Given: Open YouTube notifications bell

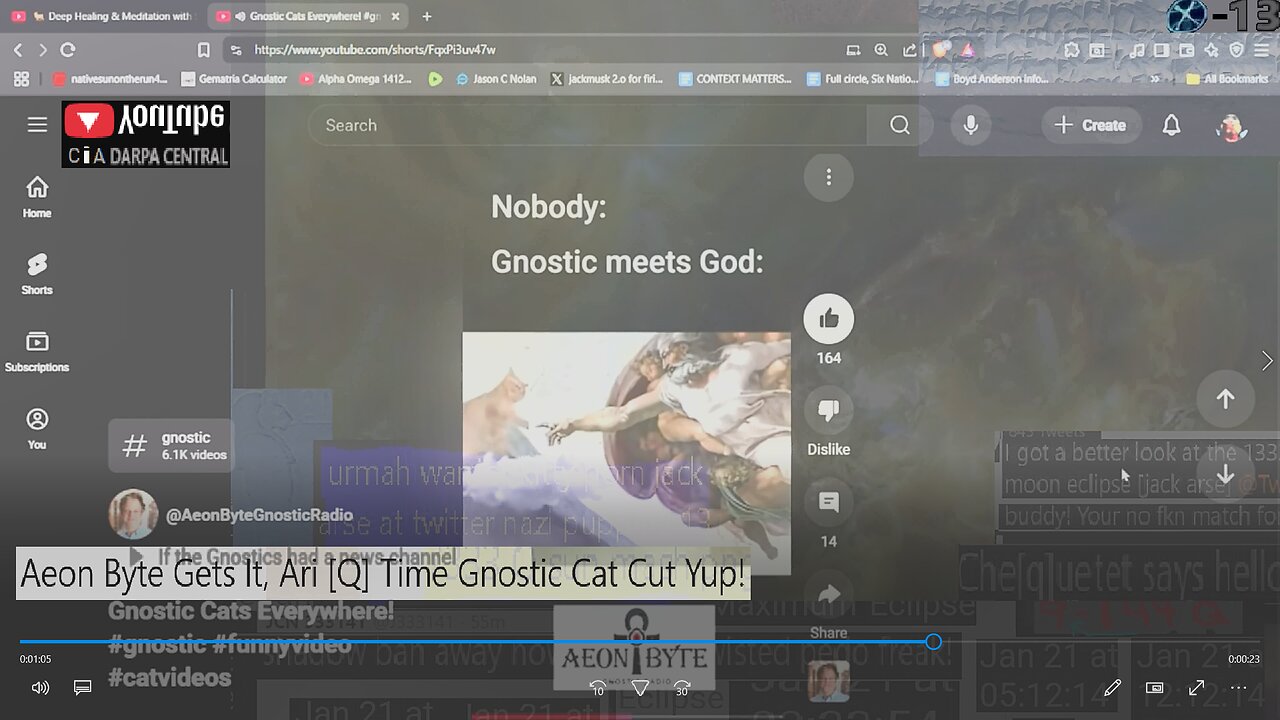Looking at the screenshot, I should [1171, 125].
